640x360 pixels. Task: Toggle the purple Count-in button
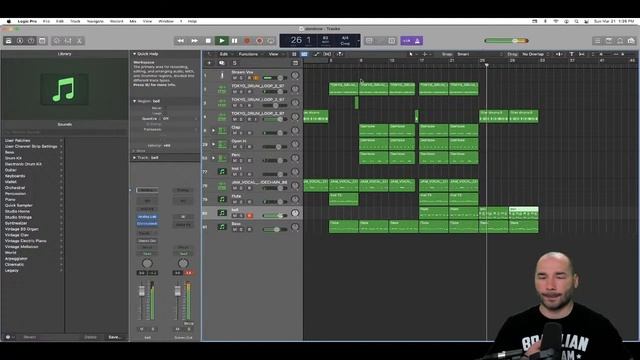pos(406,41)
